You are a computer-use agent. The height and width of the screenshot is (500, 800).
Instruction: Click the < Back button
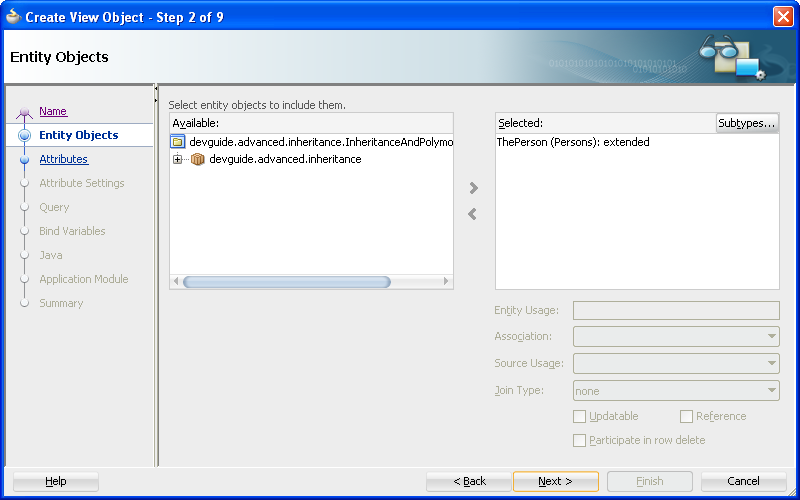[469, 481]
